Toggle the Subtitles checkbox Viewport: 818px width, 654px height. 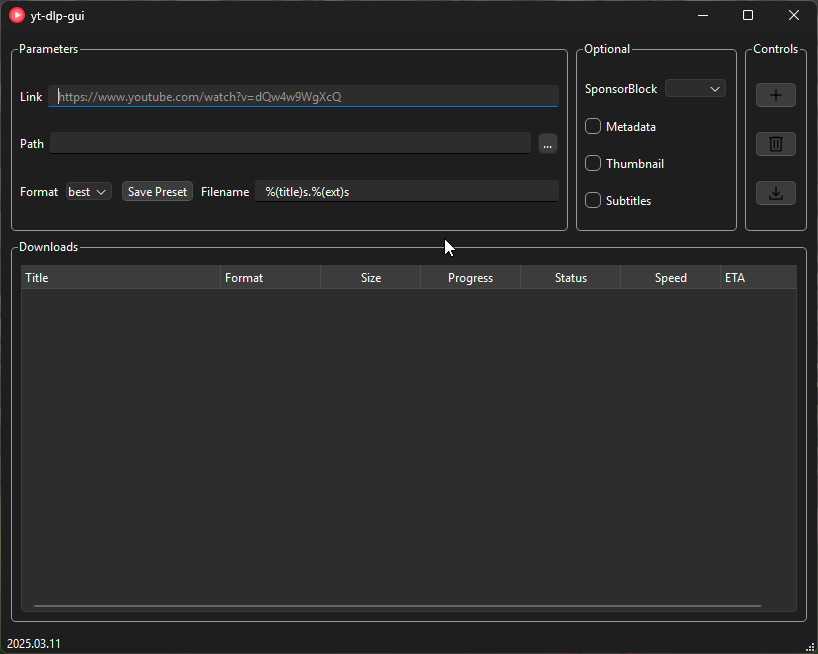coord(593,200)
